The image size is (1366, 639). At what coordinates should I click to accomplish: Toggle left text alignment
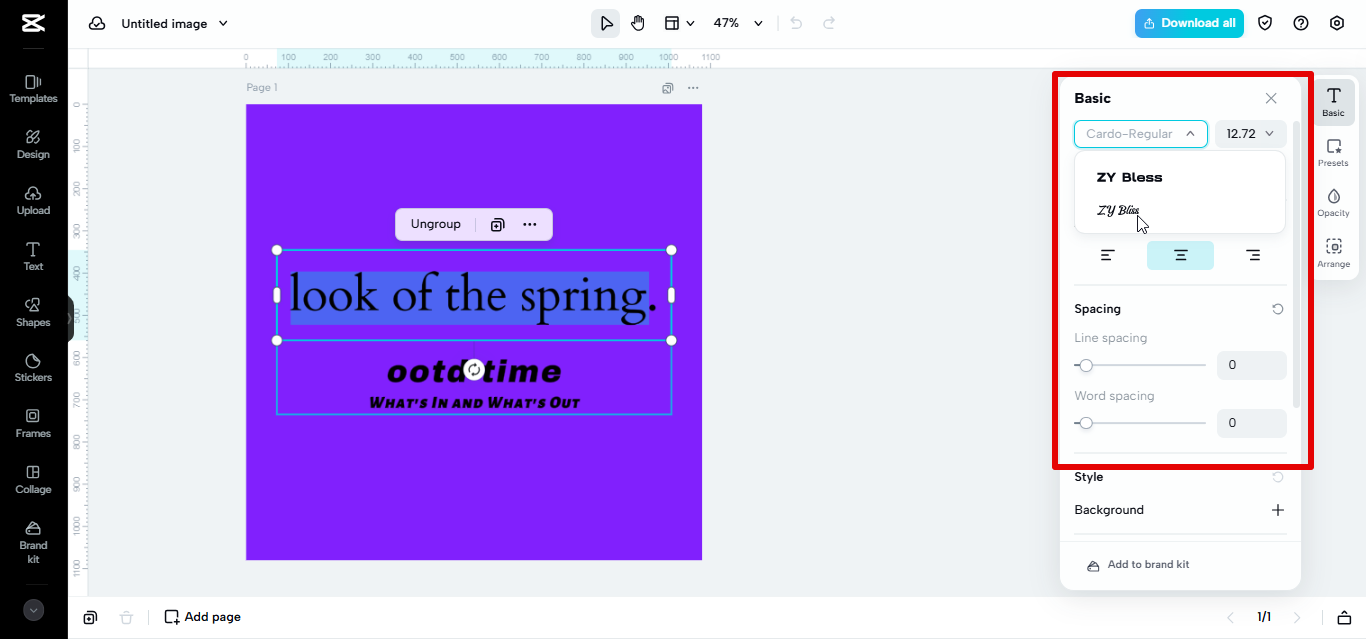pos(1107,255)
